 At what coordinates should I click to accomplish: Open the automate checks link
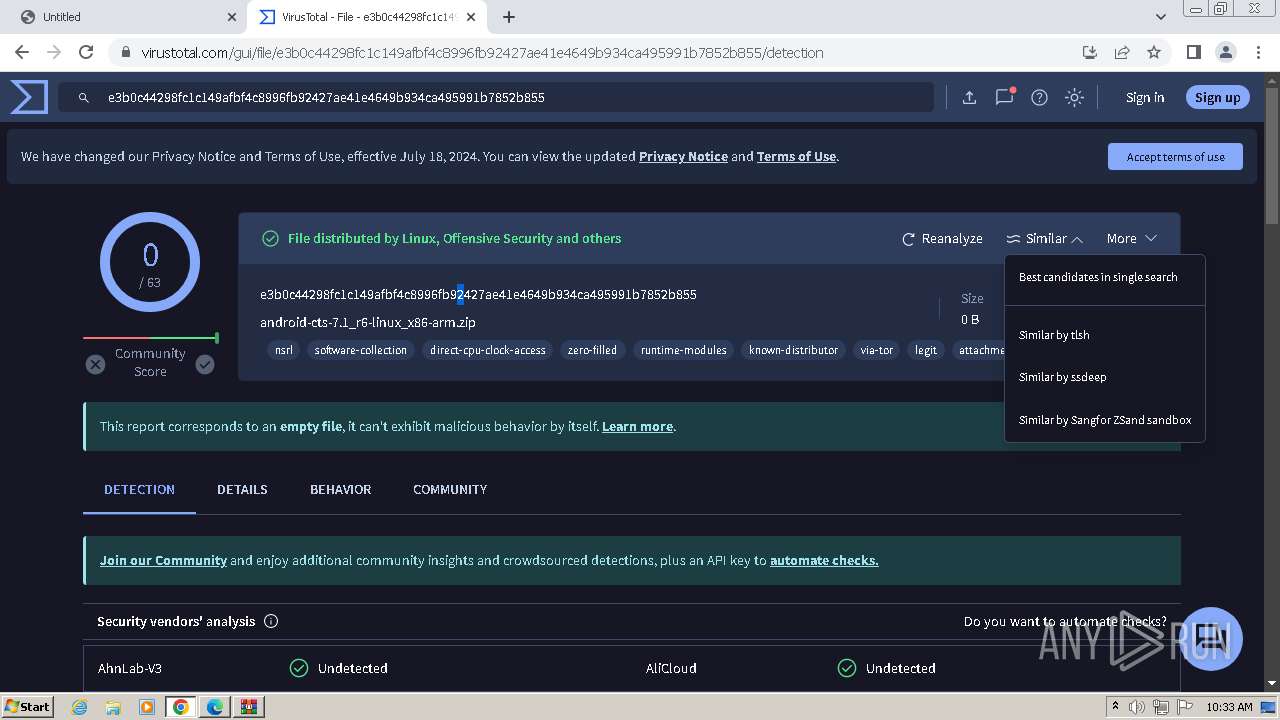click(824, 560)
